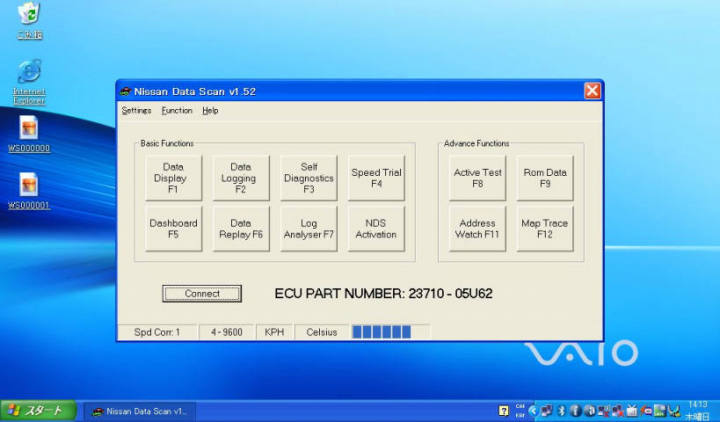Click the TV tray icon
The image size is (720, 422).
coord(632,411)
